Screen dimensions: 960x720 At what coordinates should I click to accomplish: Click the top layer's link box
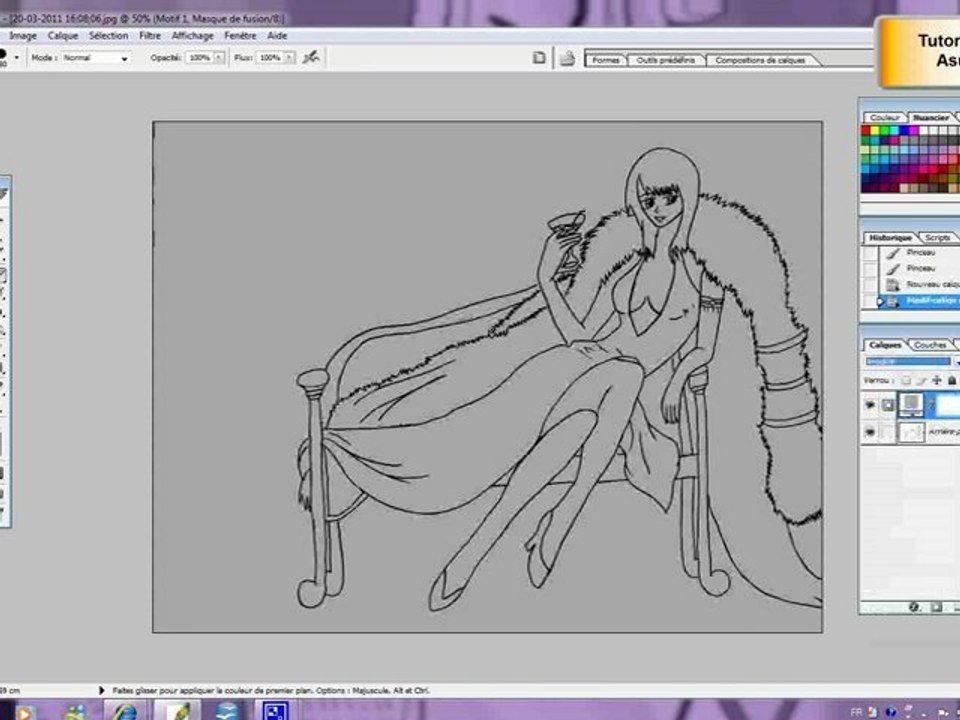[888, 405]
